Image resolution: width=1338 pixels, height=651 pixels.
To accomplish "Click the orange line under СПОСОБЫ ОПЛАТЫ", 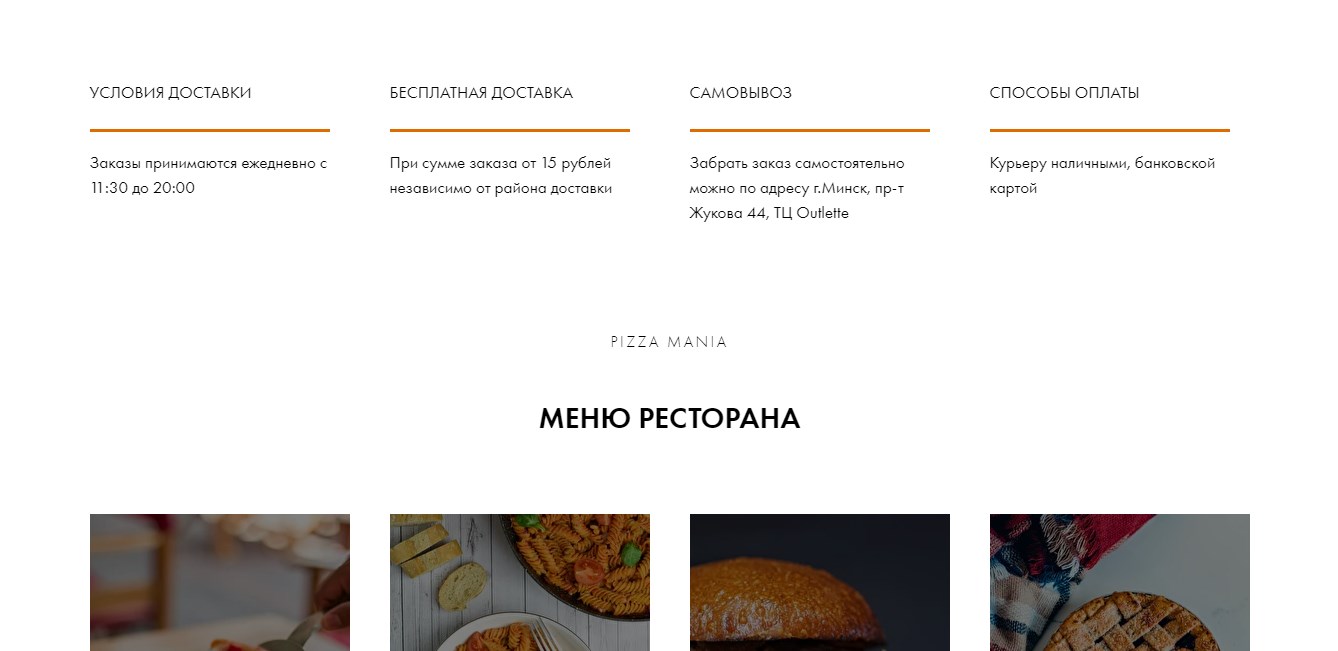I will click(1110, 130).
